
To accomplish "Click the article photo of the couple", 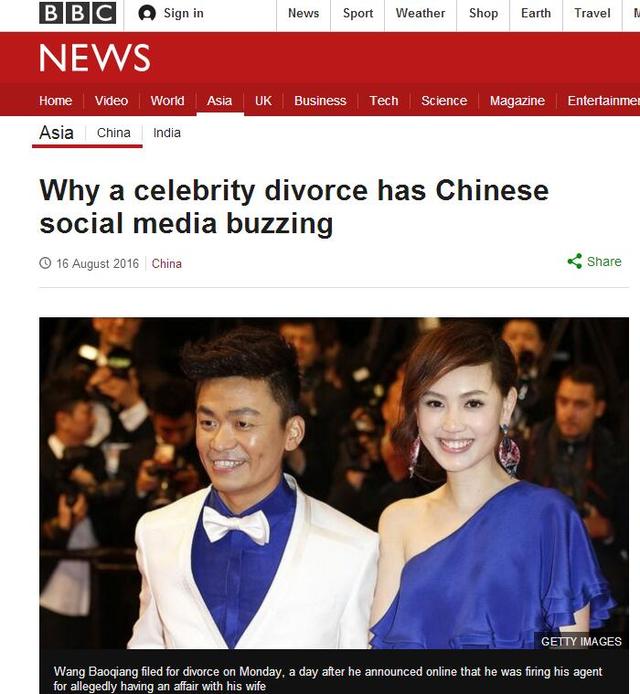I will 334,483.
